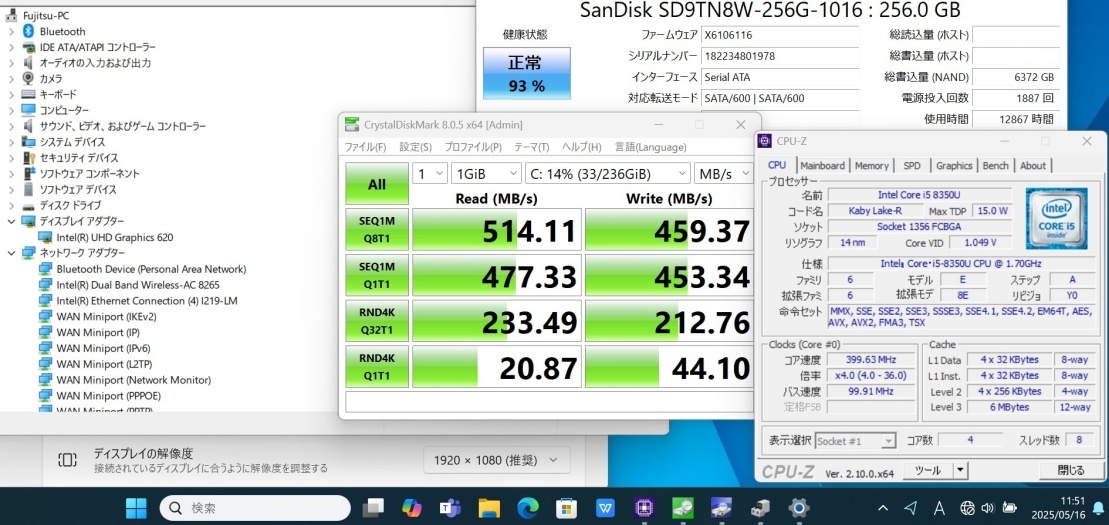Run the SEQ1M Q8T1 benchmark
Screen dimensions: 1109x525
(x=377, y=229)
